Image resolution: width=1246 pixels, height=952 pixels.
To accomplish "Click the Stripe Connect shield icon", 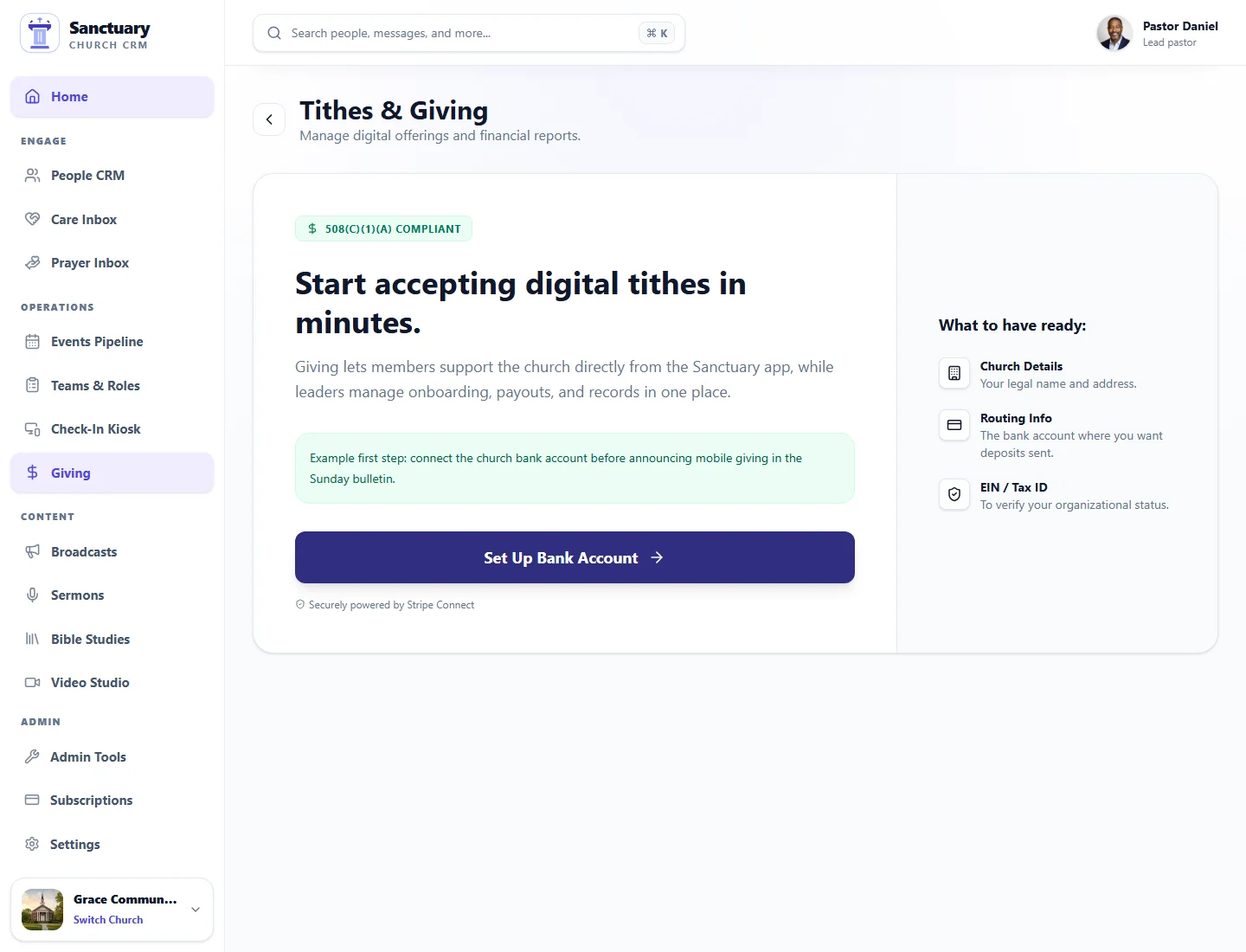I will point(300,605).
